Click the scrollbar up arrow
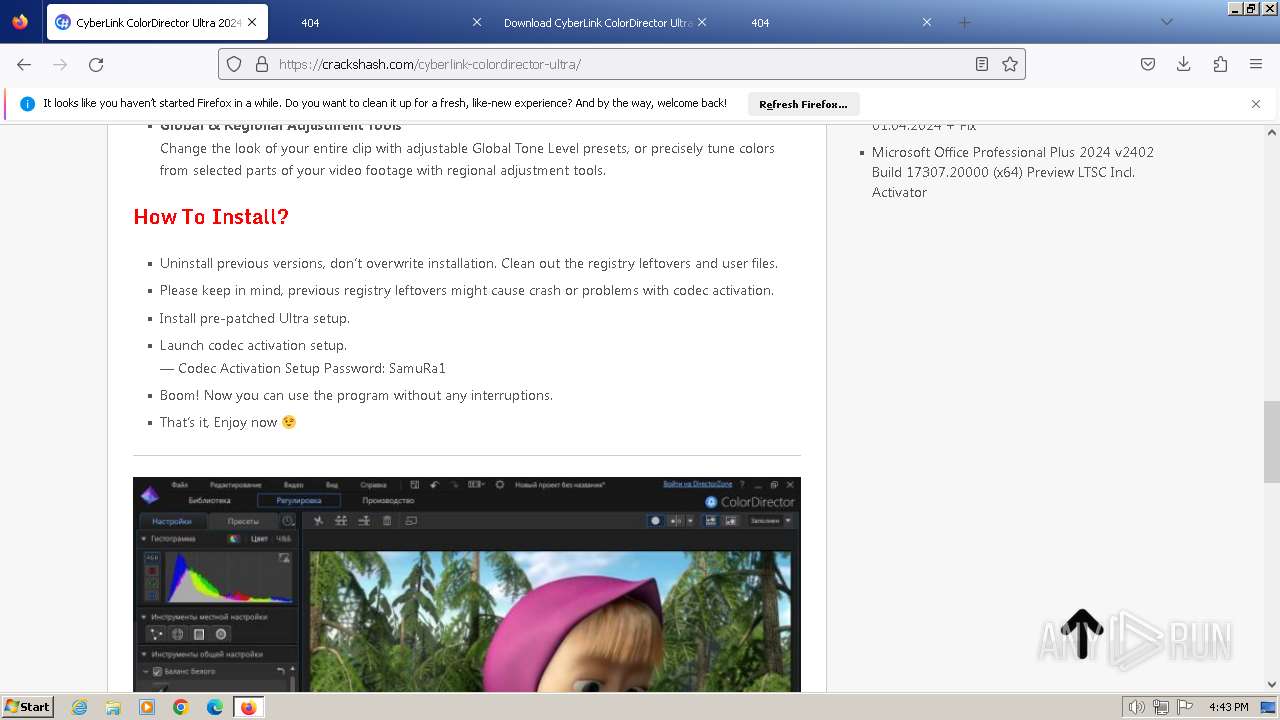The height and width of the screenshot is (720, 1280). click(x=1272, y=132)
